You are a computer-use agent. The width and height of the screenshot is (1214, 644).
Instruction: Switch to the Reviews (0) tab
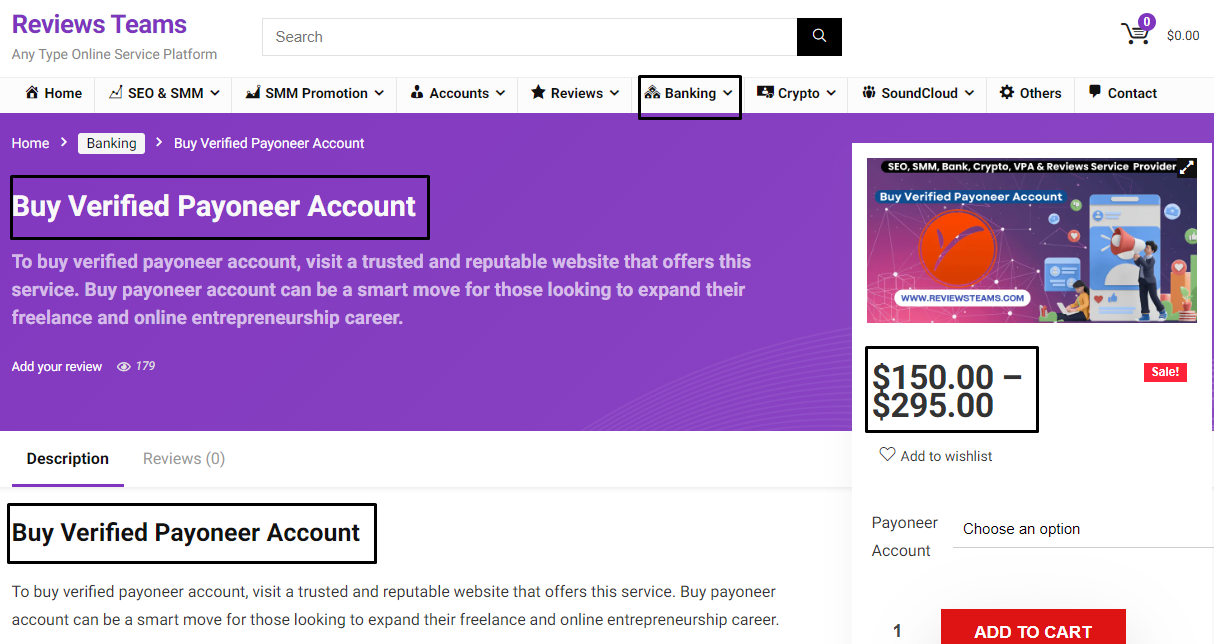pos(184,459)
